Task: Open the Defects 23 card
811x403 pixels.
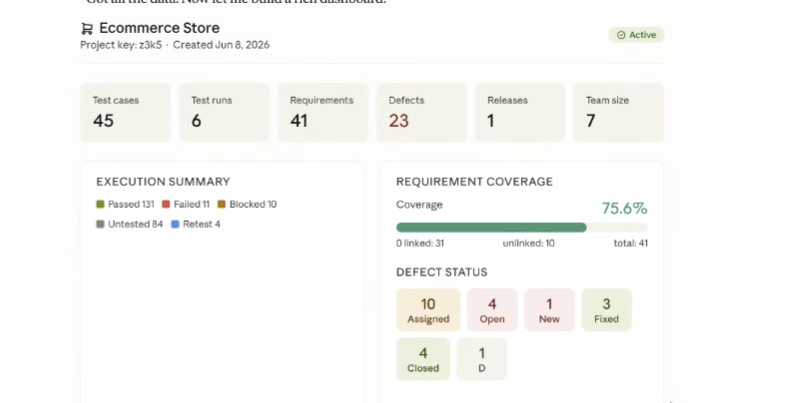Action: [x=421, y=112]
